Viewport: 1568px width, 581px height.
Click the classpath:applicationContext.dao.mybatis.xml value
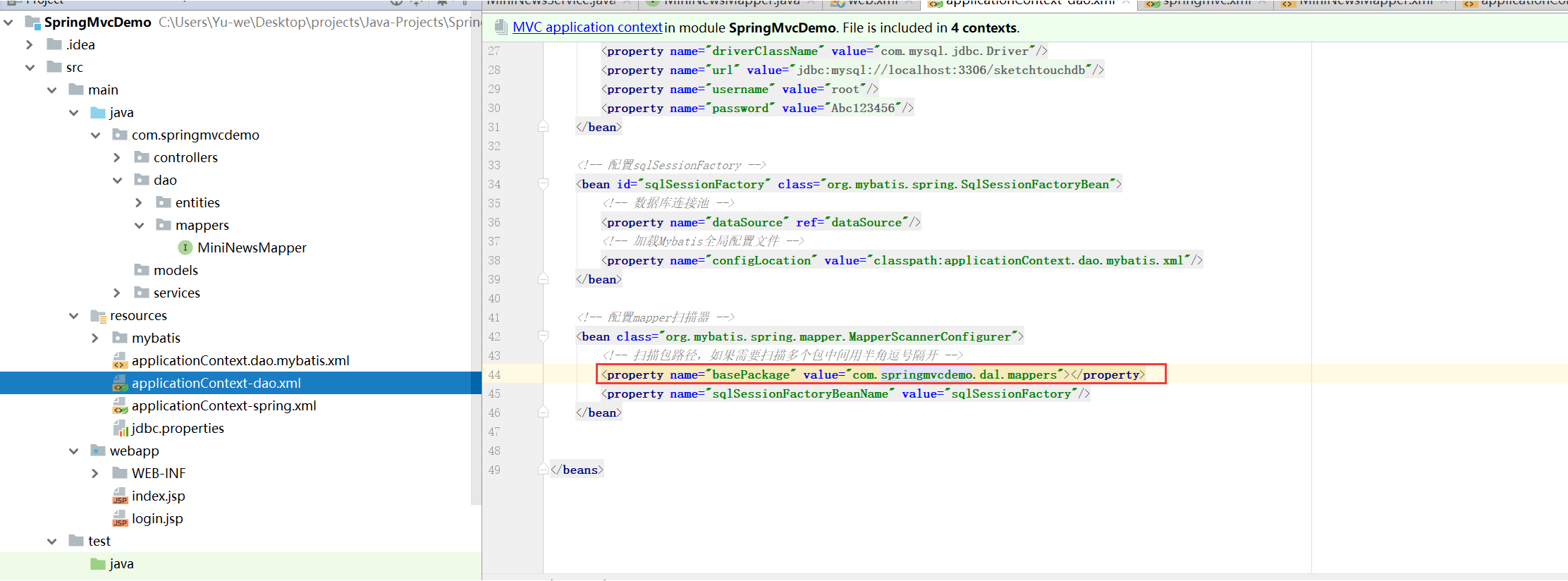click(1028, 260)
